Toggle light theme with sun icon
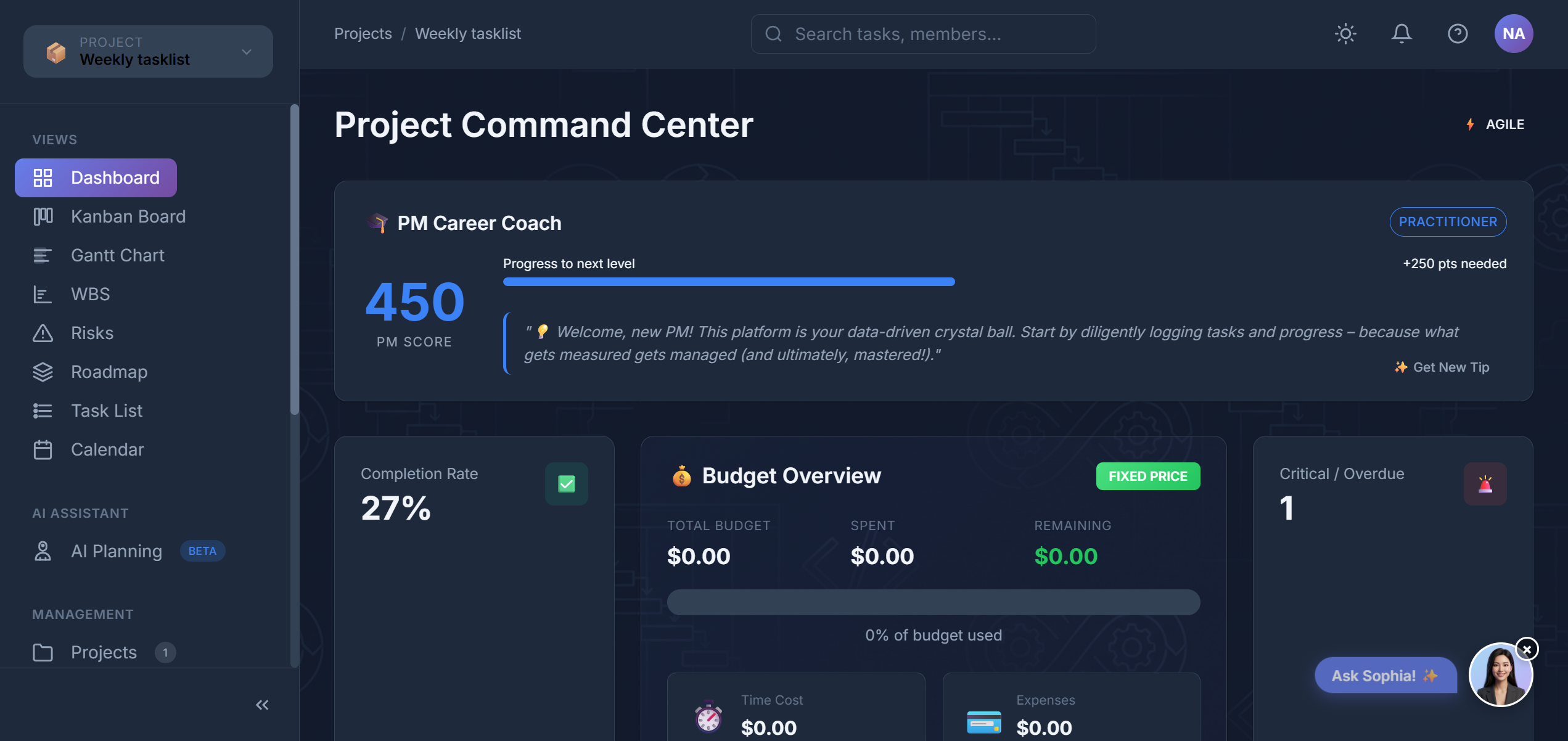Image resolution: width=1568 pixels, height=741 pixels. (x=1345, y=33)
